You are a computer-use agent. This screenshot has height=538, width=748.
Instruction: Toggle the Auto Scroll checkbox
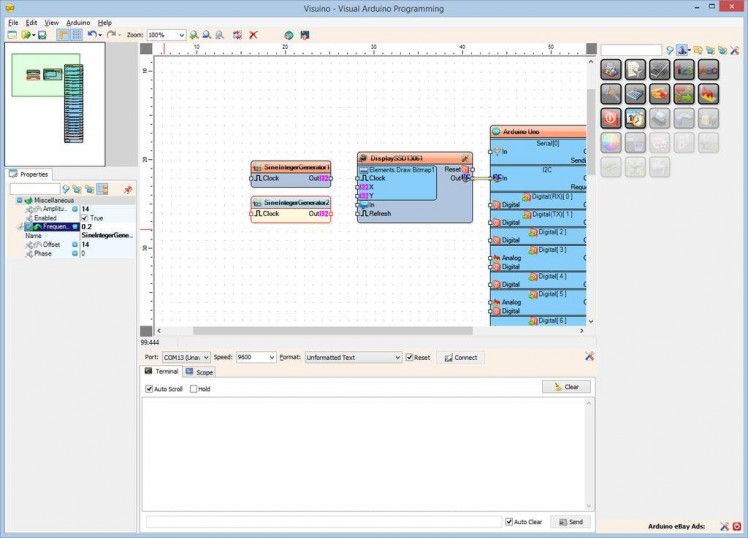point(150,389)
